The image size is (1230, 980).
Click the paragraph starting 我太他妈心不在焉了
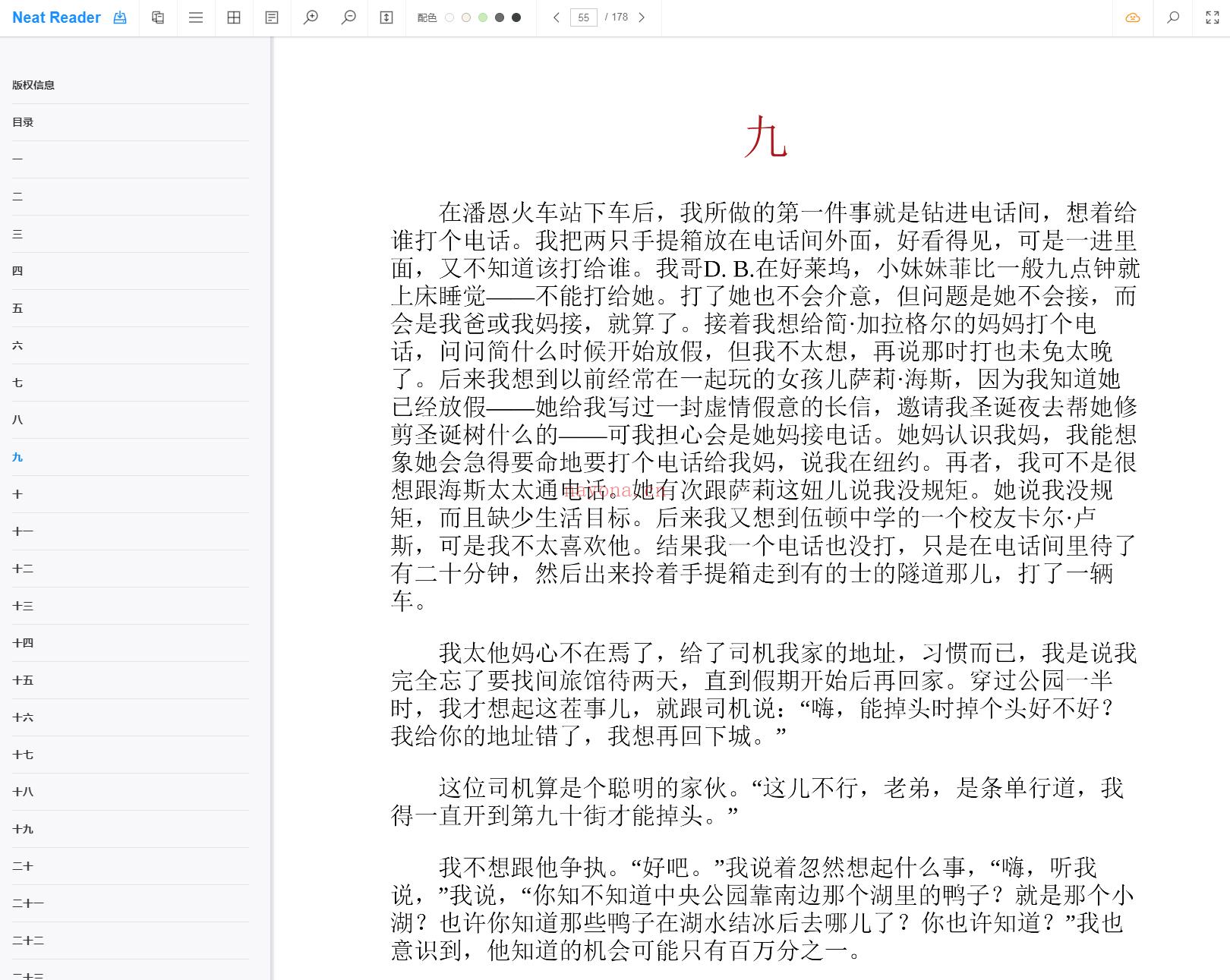point(764,694)
